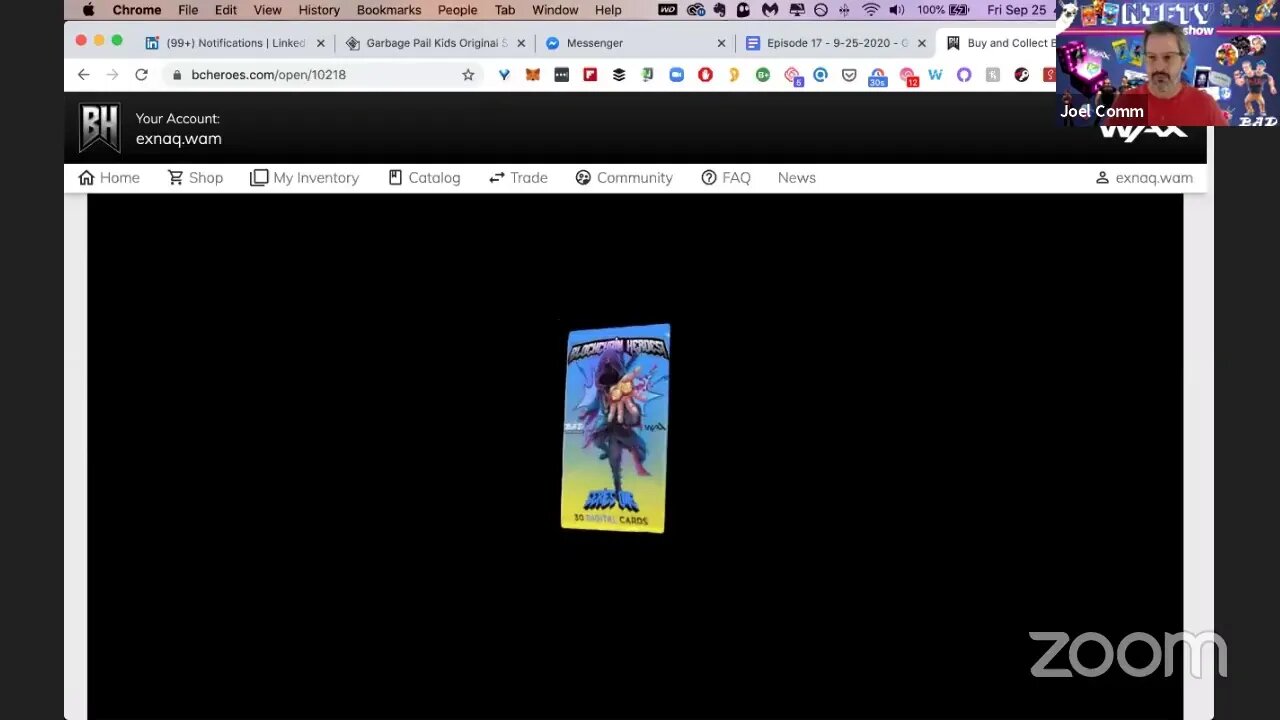The height and width of the screenshot is (720, 1280).
Task: Open the purple circle extension icon
Action: pos(964,74)
